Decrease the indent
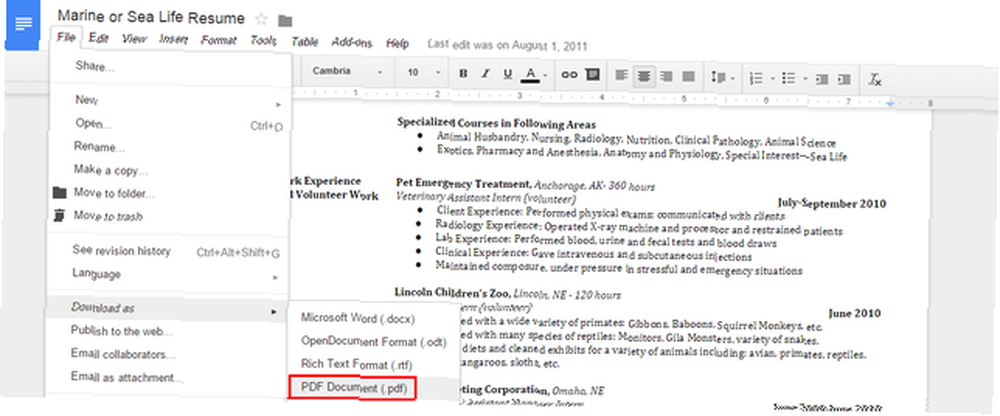The height and width of the screenshot is (416, 1000). coord(822,79)
